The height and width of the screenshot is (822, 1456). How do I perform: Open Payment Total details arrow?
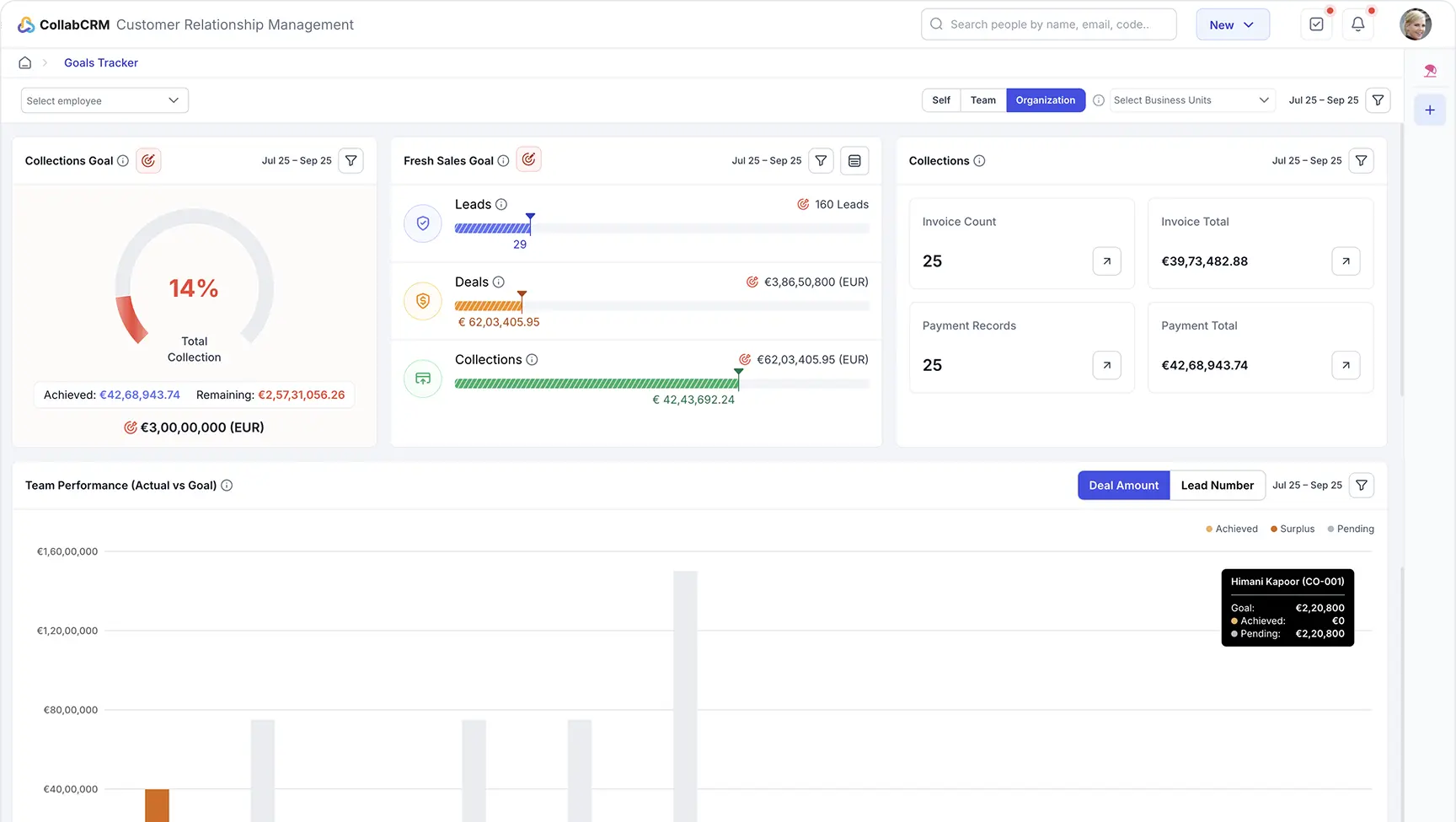[x=1346, y=365]
